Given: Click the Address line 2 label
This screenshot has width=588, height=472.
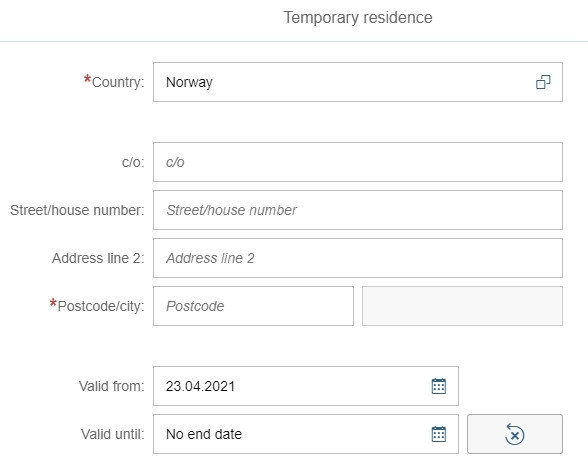Looking at the screenshot, I should tap(98, 258).
